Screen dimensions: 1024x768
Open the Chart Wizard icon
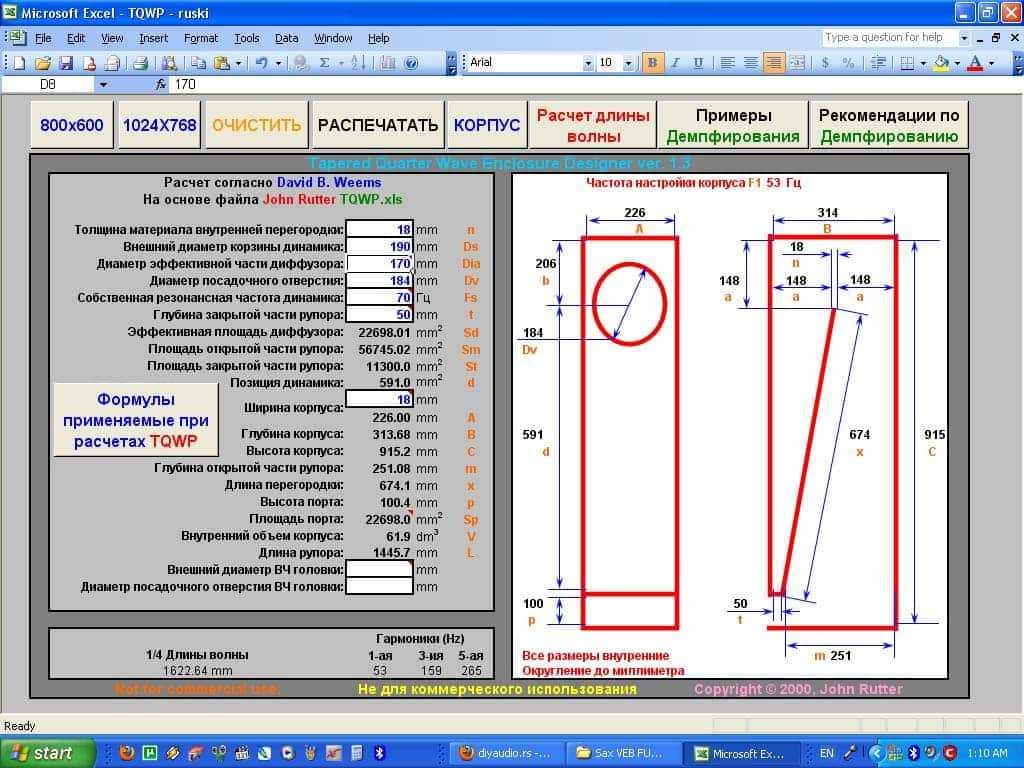pos(388,63)
